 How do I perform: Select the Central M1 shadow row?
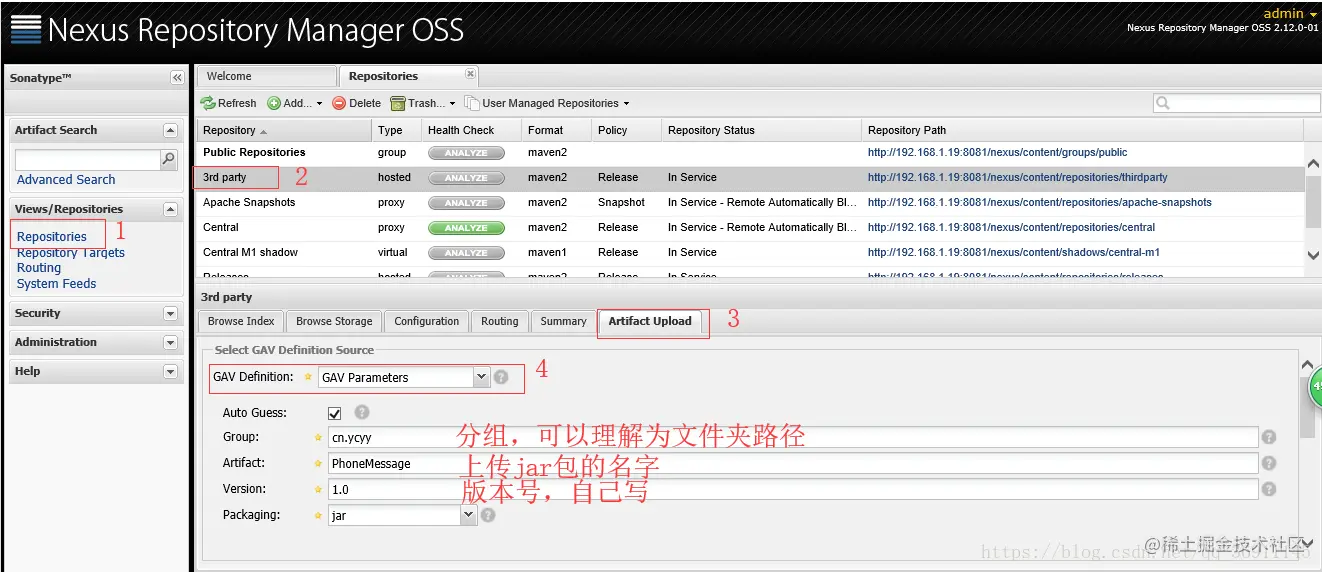(x=750, y=253)
